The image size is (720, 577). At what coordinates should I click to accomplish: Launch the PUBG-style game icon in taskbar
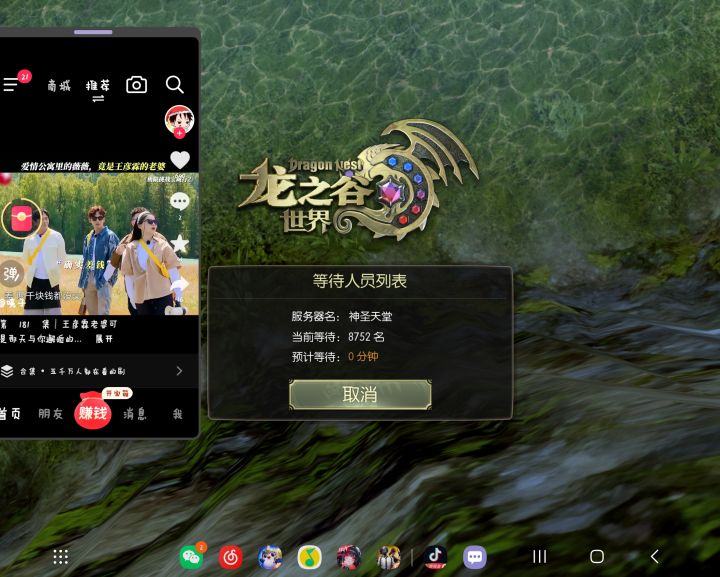(388, 557)
